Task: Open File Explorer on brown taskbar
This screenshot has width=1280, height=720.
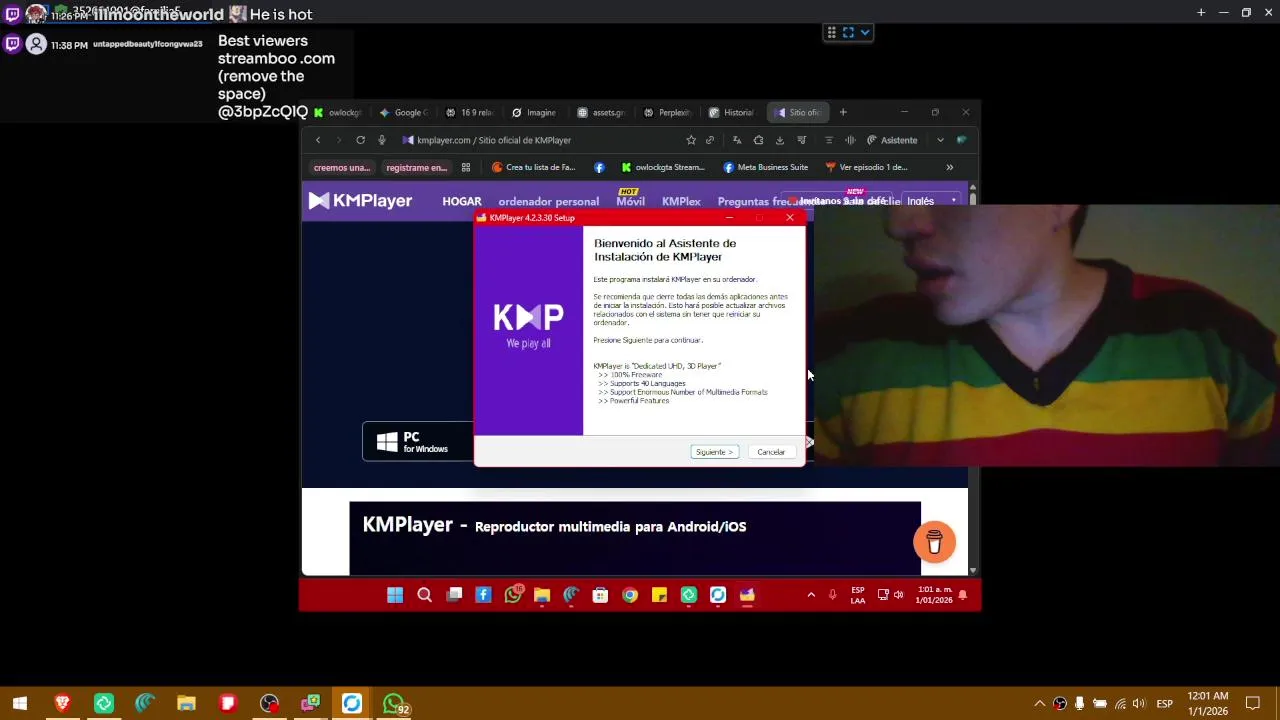Action: (x=186, y=704)
